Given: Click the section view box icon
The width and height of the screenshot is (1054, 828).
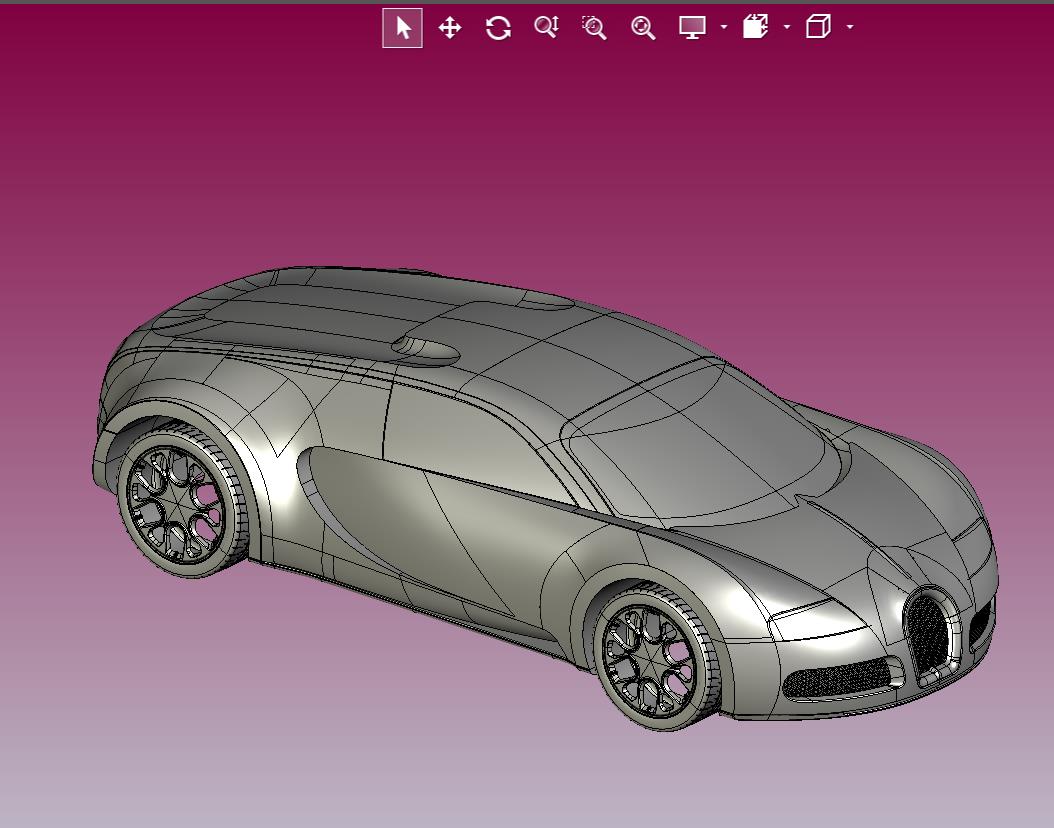Looking at the screenshot, I should pyautogui.click(x=756, y=27).
